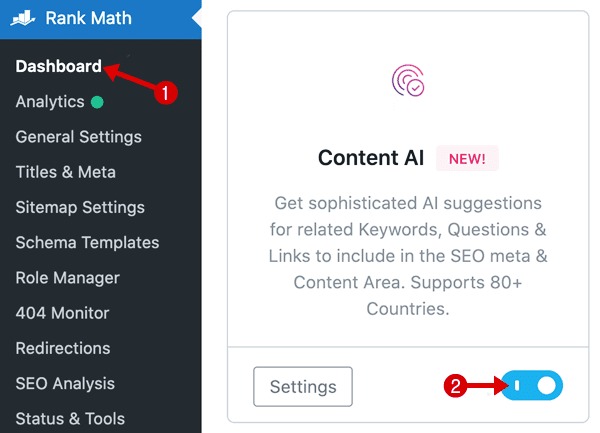Go to SEO Analysis
The width and height of the screenshot is (600, 433).
point(65,383)
